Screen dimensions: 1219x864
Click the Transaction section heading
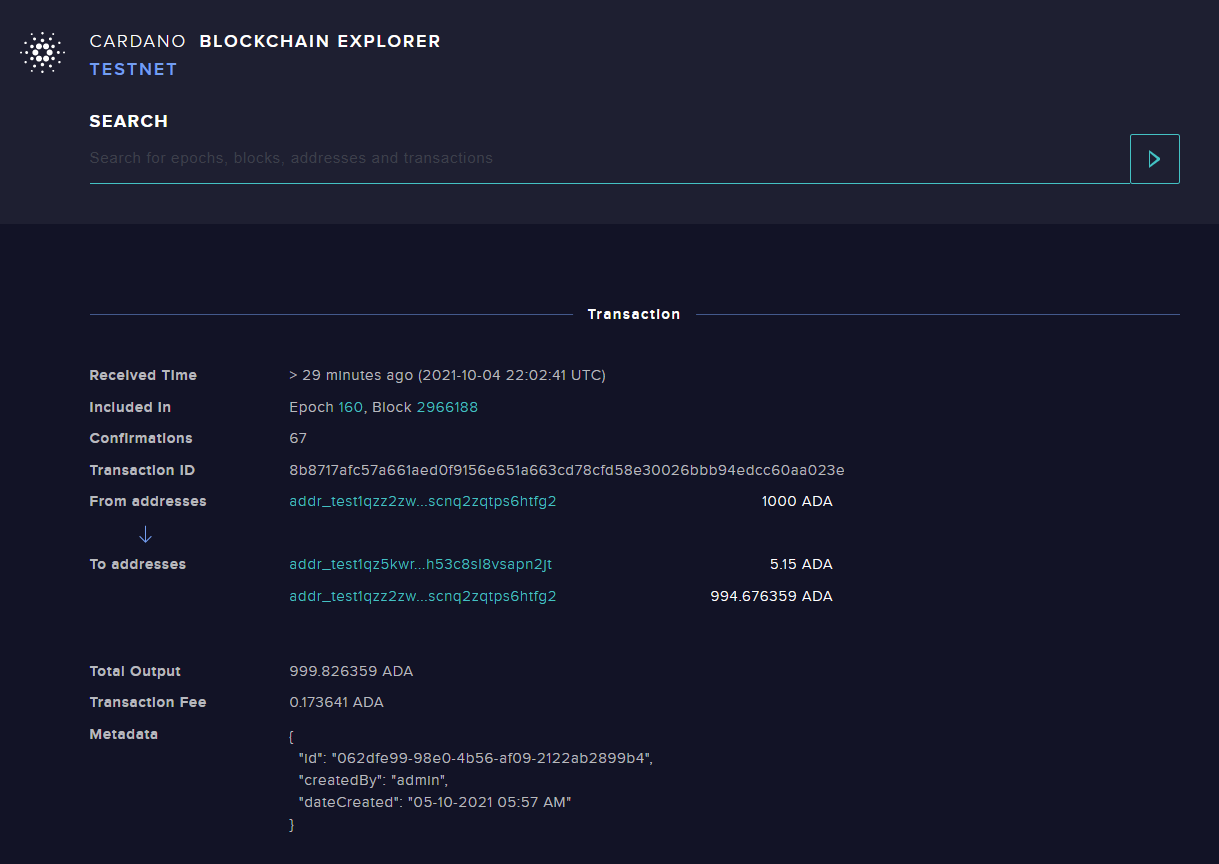pyautogui.click(x=634, y=314)
